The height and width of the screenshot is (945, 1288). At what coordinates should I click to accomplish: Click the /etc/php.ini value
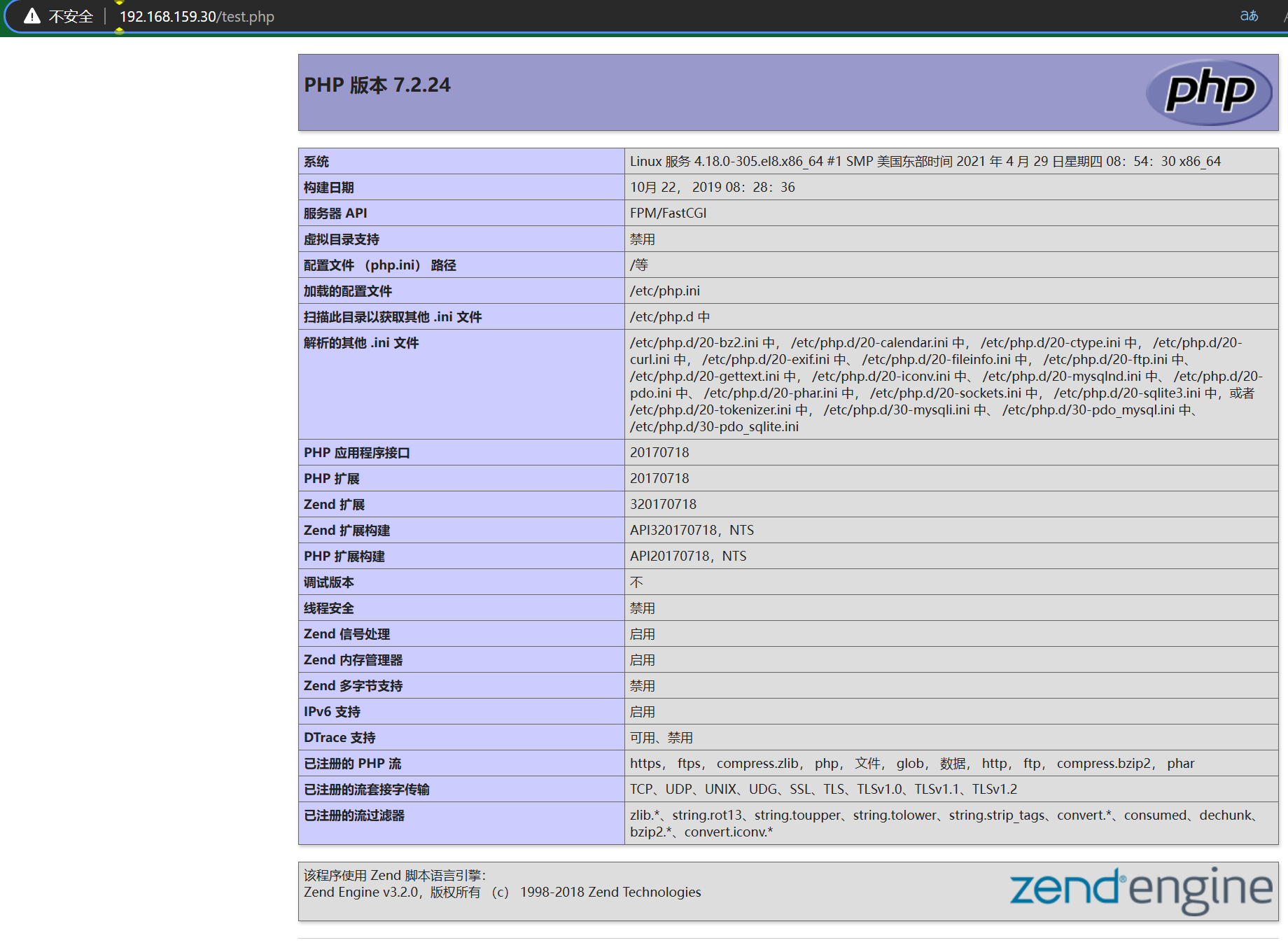point(665,290)
